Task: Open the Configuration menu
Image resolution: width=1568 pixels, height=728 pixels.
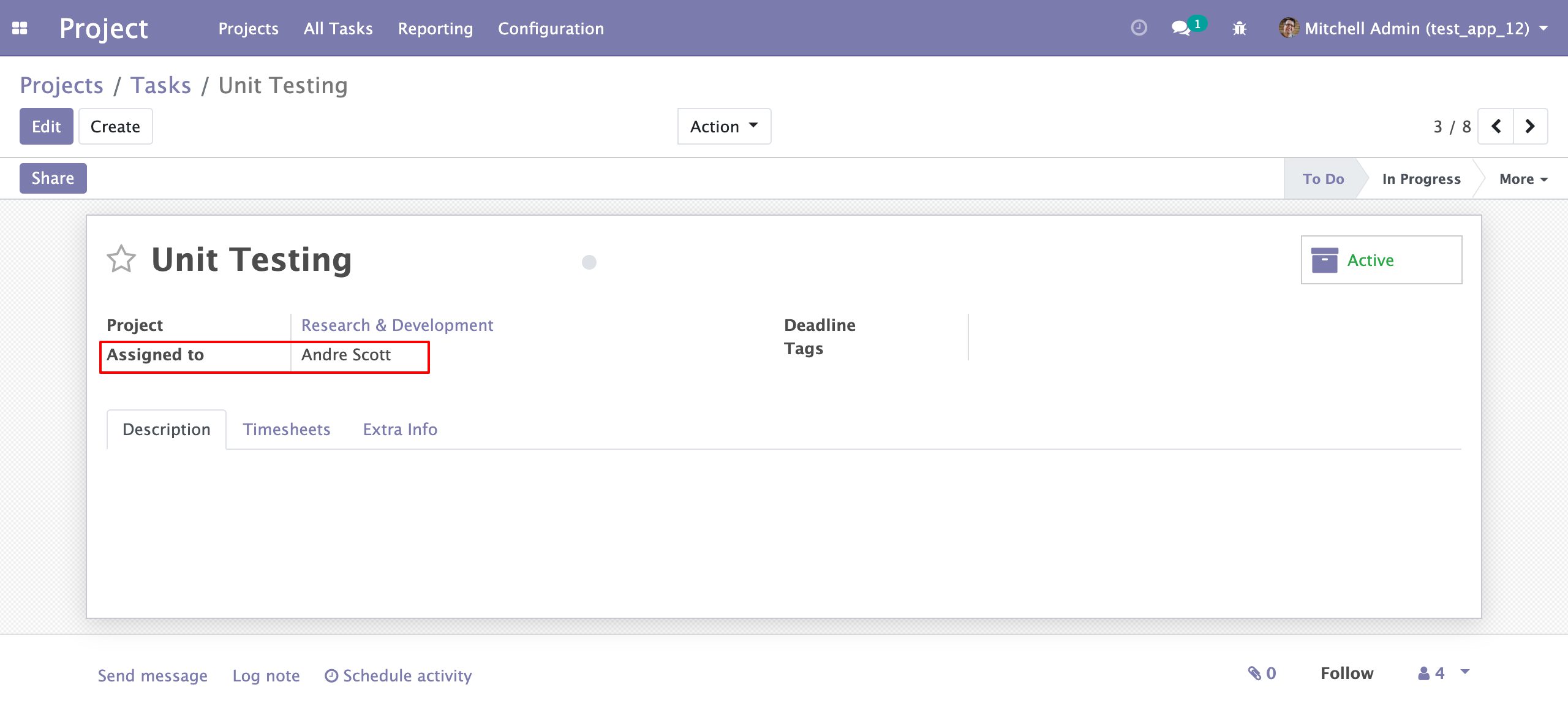Action: point(551,28)
